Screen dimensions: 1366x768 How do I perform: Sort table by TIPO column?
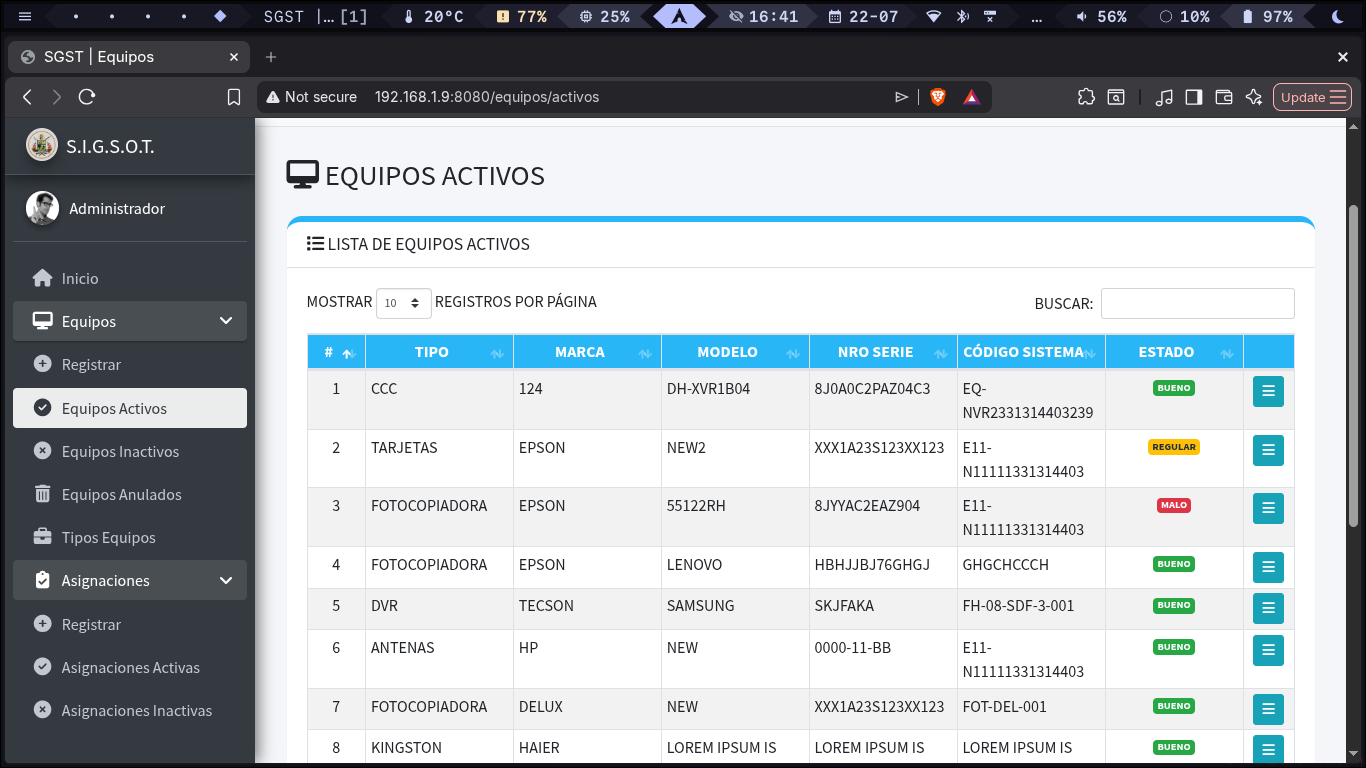pyautogui.click(x=439, y=352)
